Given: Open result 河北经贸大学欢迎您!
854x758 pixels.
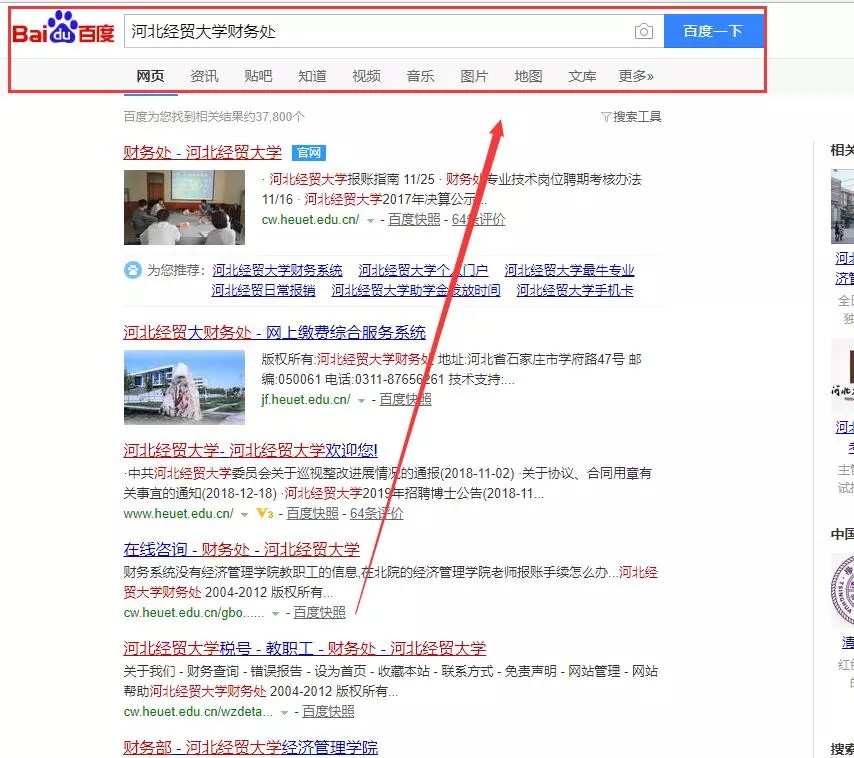Looking at the screenshot, I should pyautogui.click(x=251, y=450).
